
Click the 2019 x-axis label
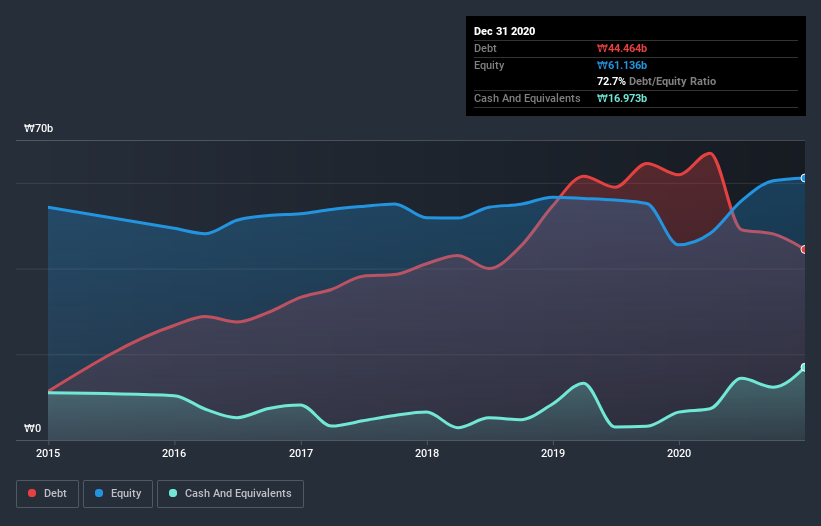click(553, 453)
